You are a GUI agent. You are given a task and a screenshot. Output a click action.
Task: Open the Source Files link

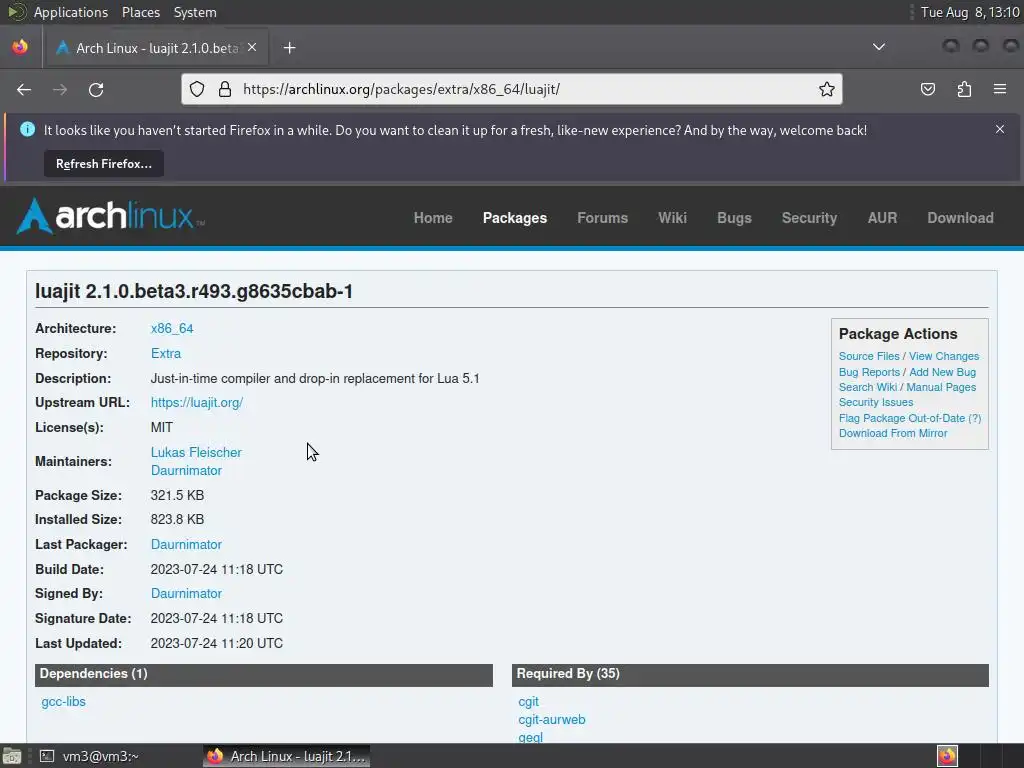[869, 356]
